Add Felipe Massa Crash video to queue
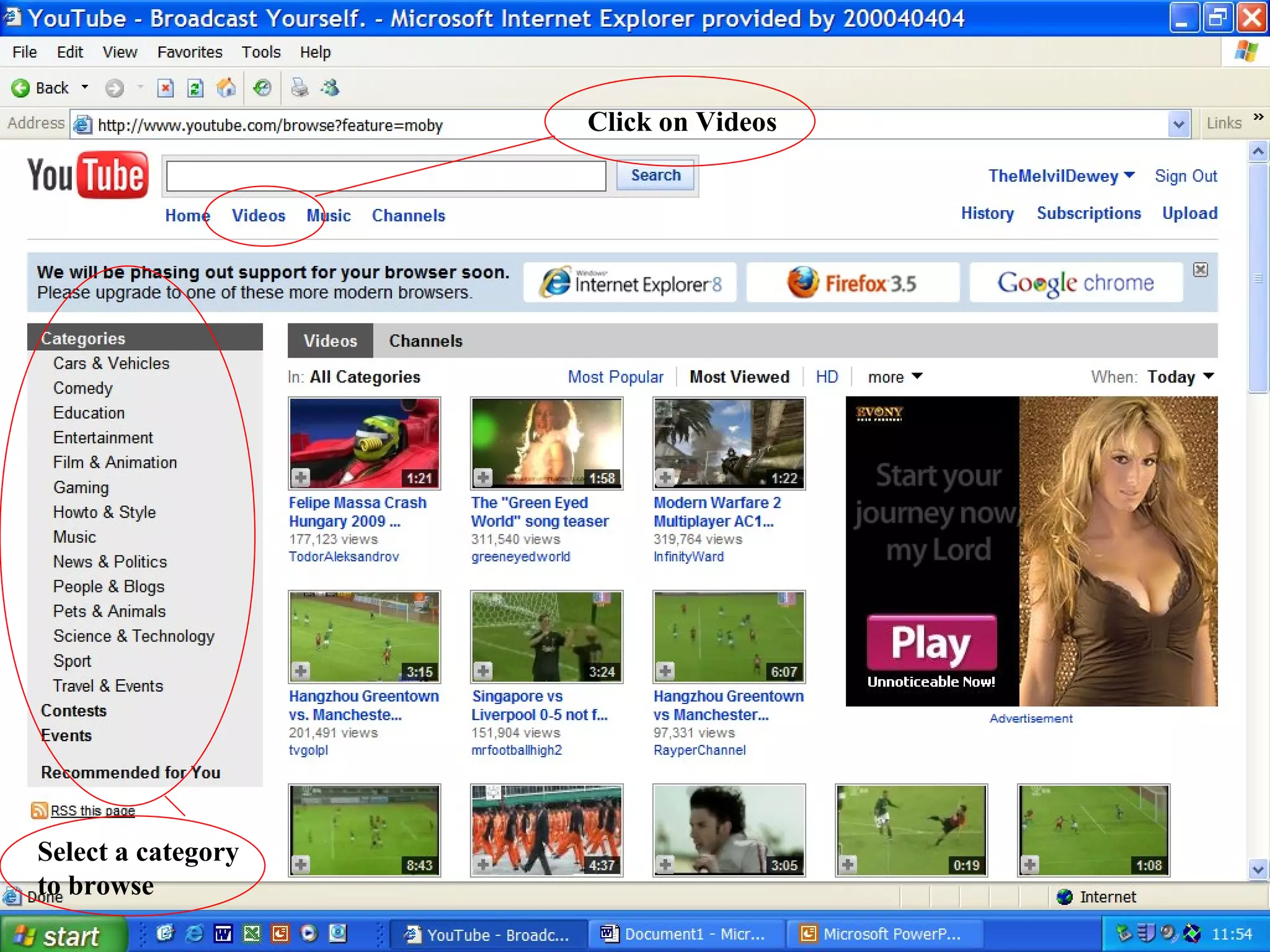The height and width of the screenshot is (952, 1270). (301, 477)
